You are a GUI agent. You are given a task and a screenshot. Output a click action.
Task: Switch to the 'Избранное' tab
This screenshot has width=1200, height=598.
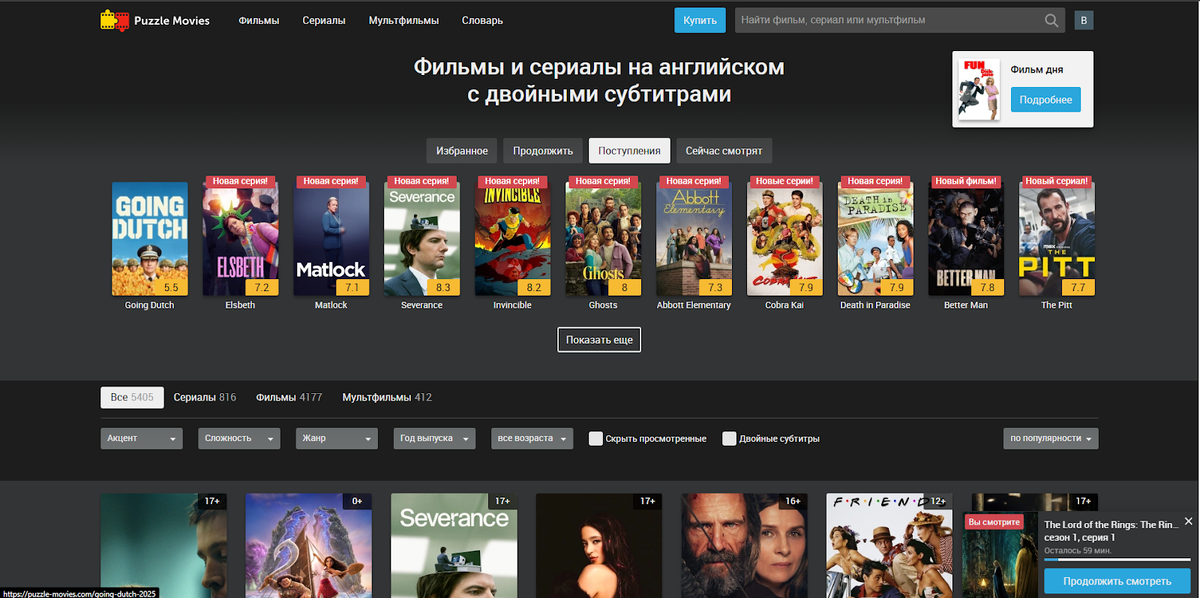tap(462, 151)
